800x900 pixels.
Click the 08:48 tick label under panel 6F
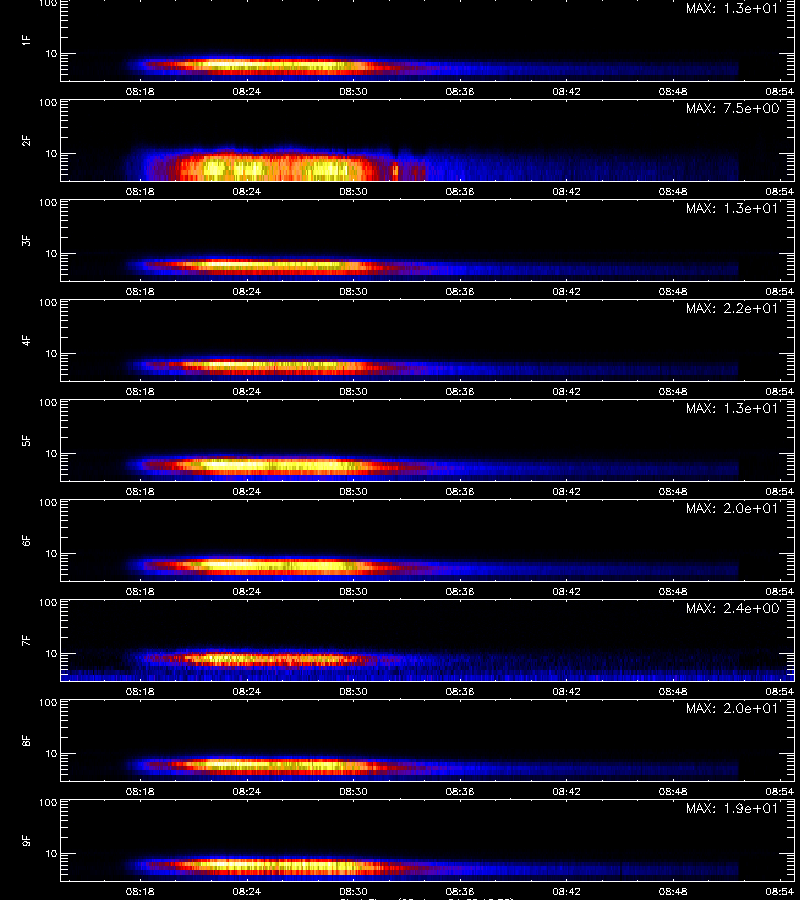673,591
